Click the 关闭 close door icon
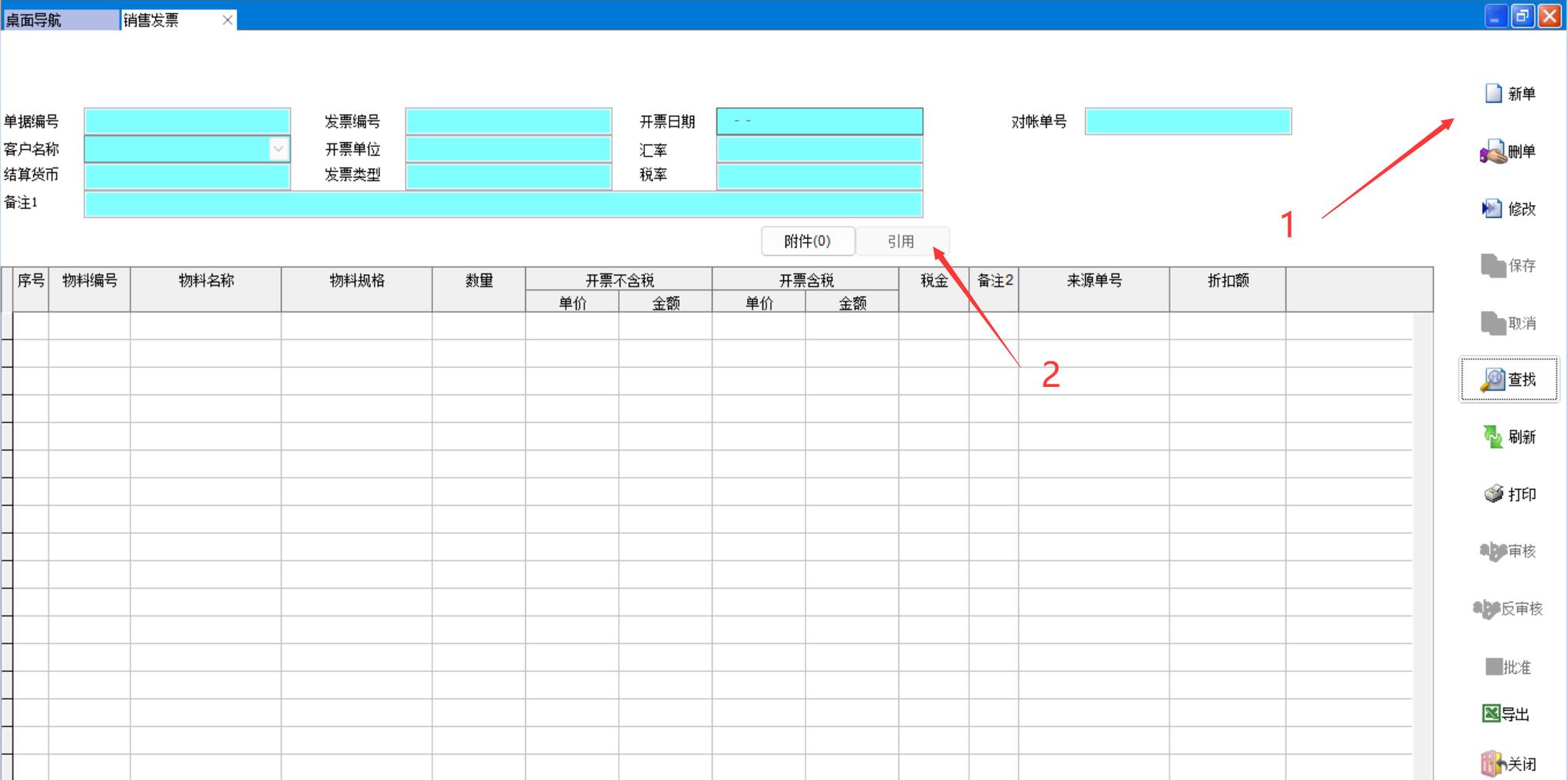 click(1491, 764)
